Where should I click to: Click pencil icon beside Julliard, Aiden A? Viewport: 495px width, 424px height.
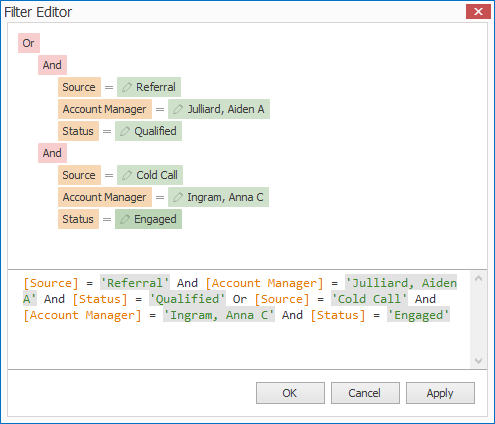(x=178, y=109)
